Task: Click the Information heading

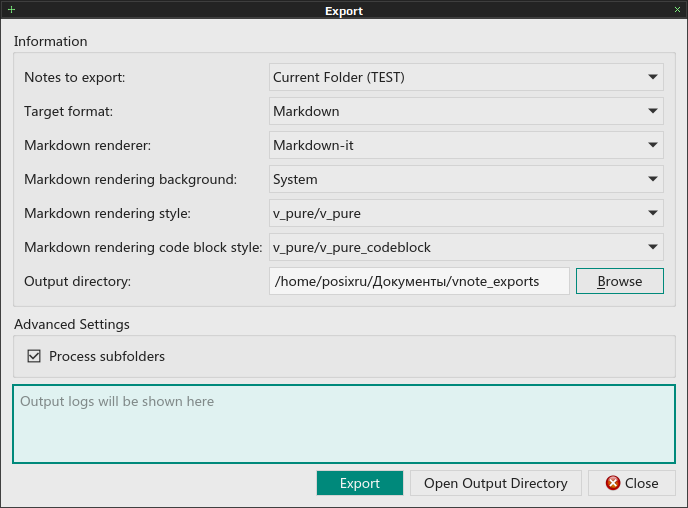Action: (50, 41)
